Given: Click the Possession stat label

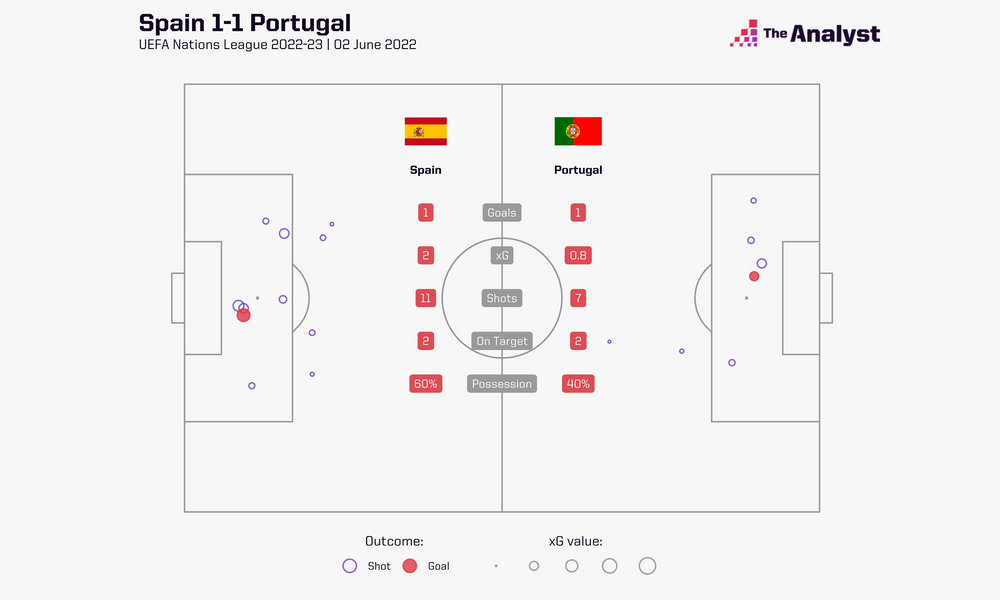Looking at the screenshot, I should point(502,384).
